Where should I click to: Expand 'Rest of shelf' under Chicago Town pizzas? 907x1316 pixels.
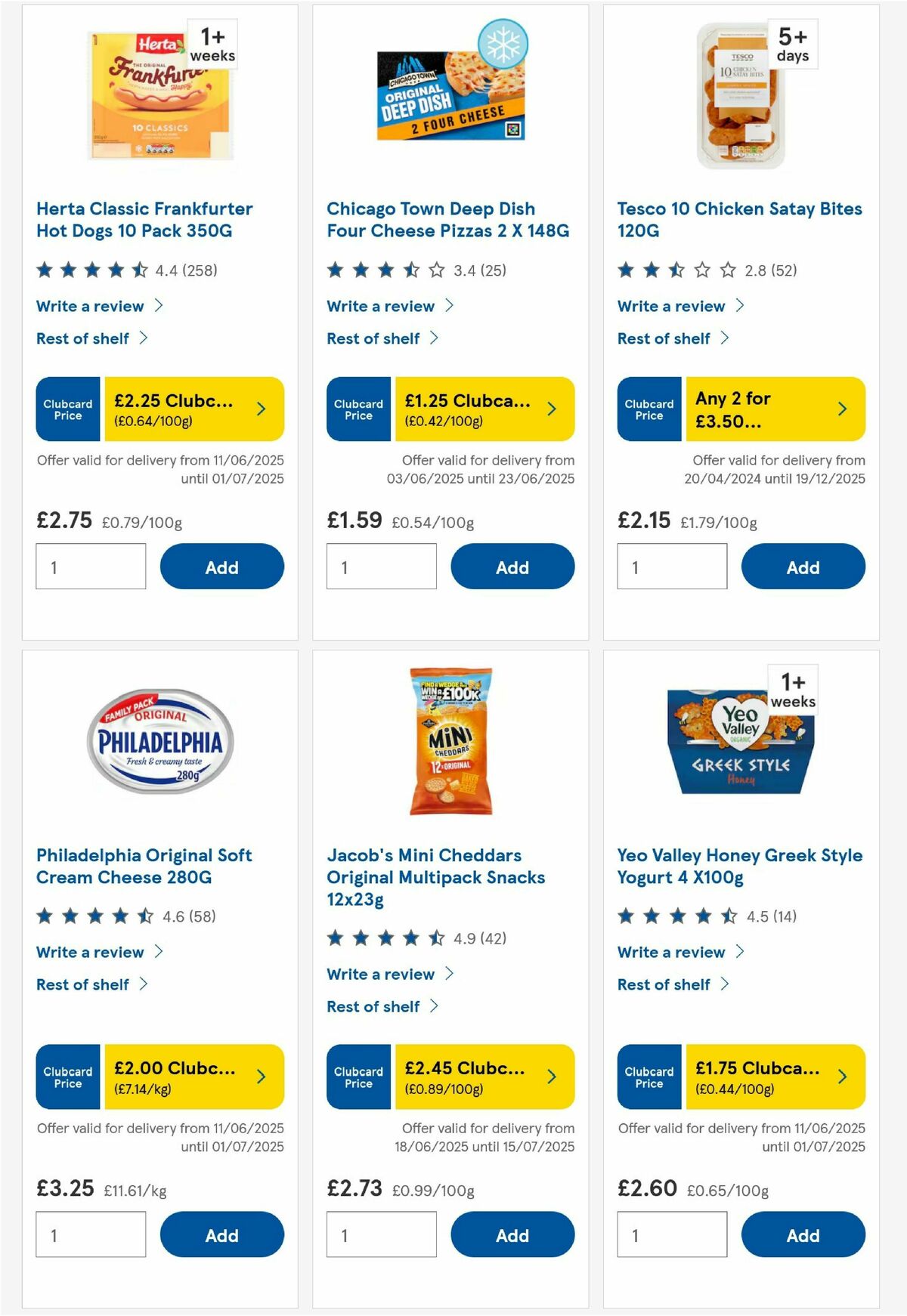[x=374, y=338]
